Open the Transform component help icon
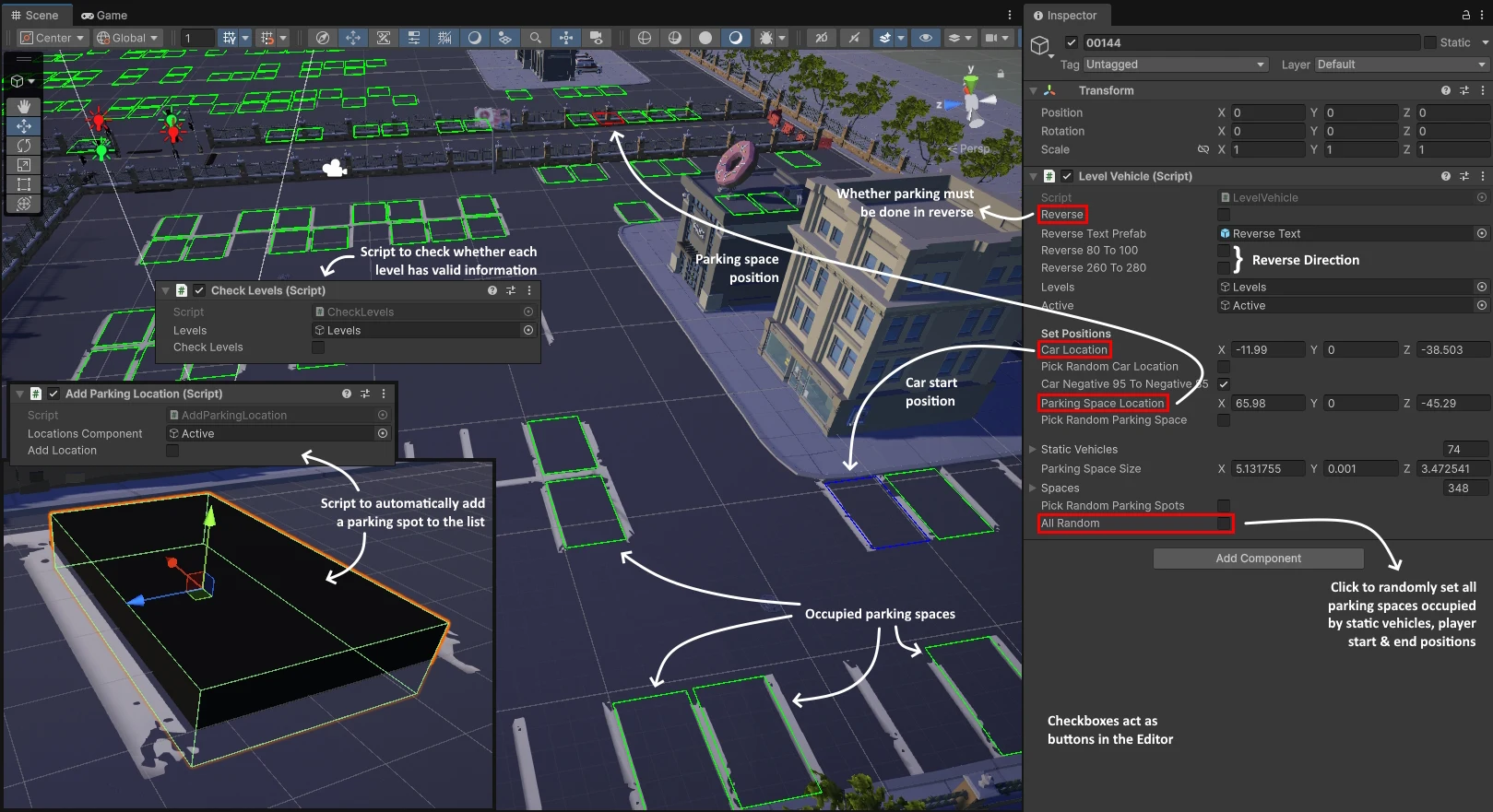1493x812 pixels. point(1446,90)
